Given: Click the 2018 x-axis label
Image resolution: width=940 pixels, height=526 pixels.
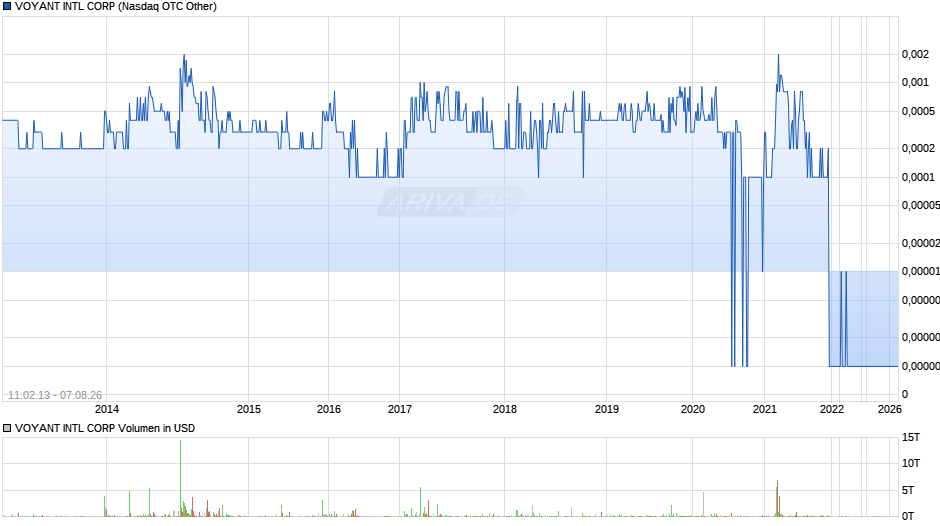Looking at the screenshot, I should coord(505,409).
